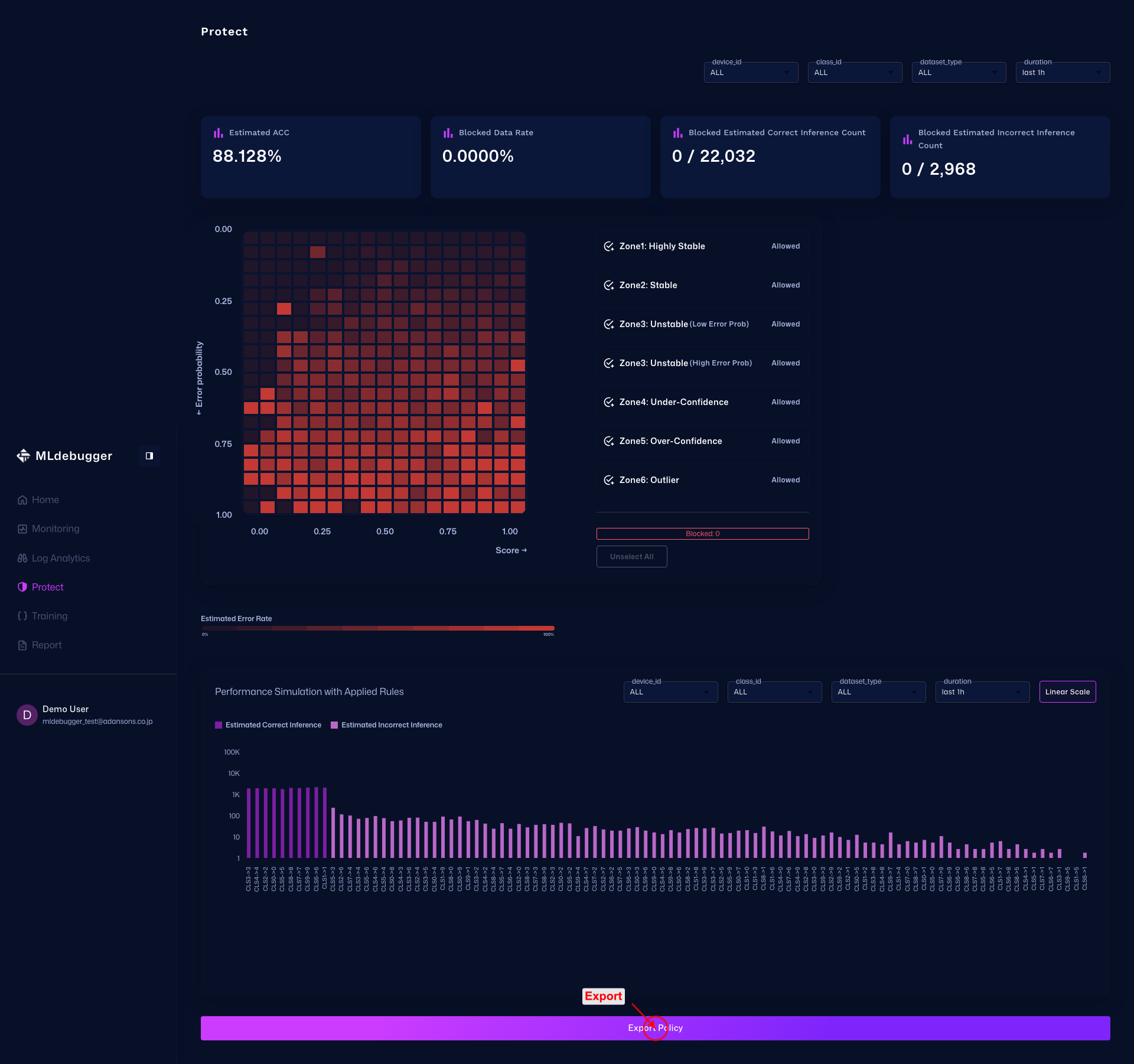Toggle the Zone6: Outlier zone check
The width and height of the screenshot is (1134, 1064).
(609, 480)
